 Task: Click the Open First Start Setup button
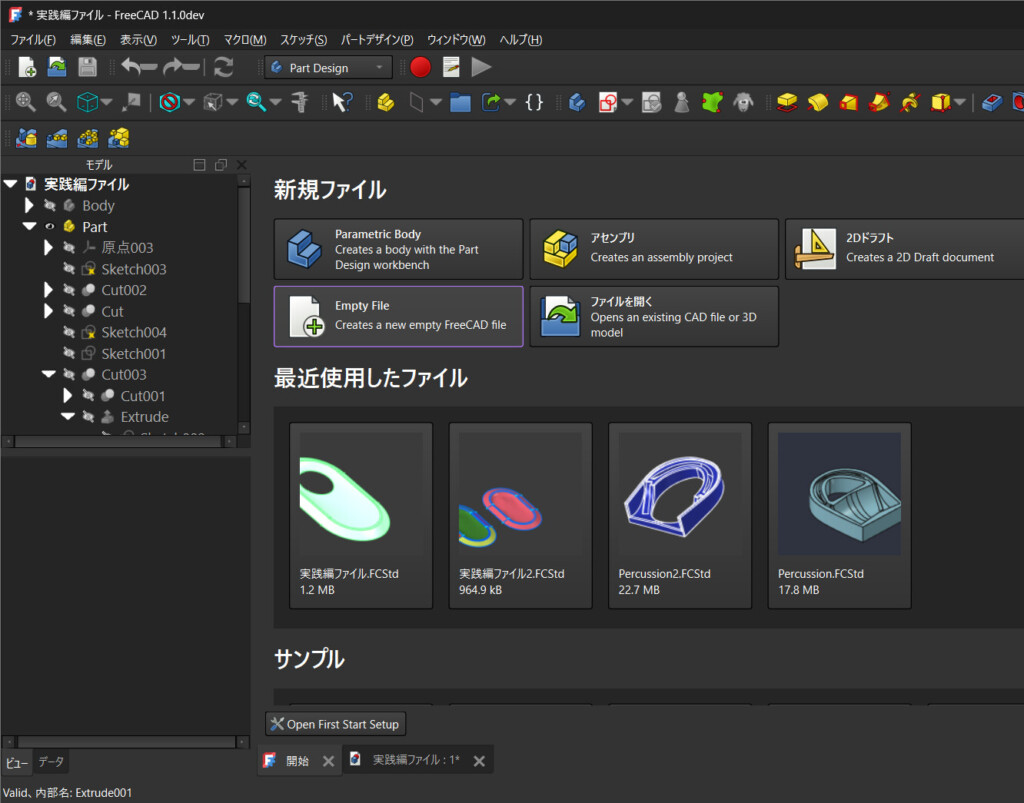(x=335, y=724)
